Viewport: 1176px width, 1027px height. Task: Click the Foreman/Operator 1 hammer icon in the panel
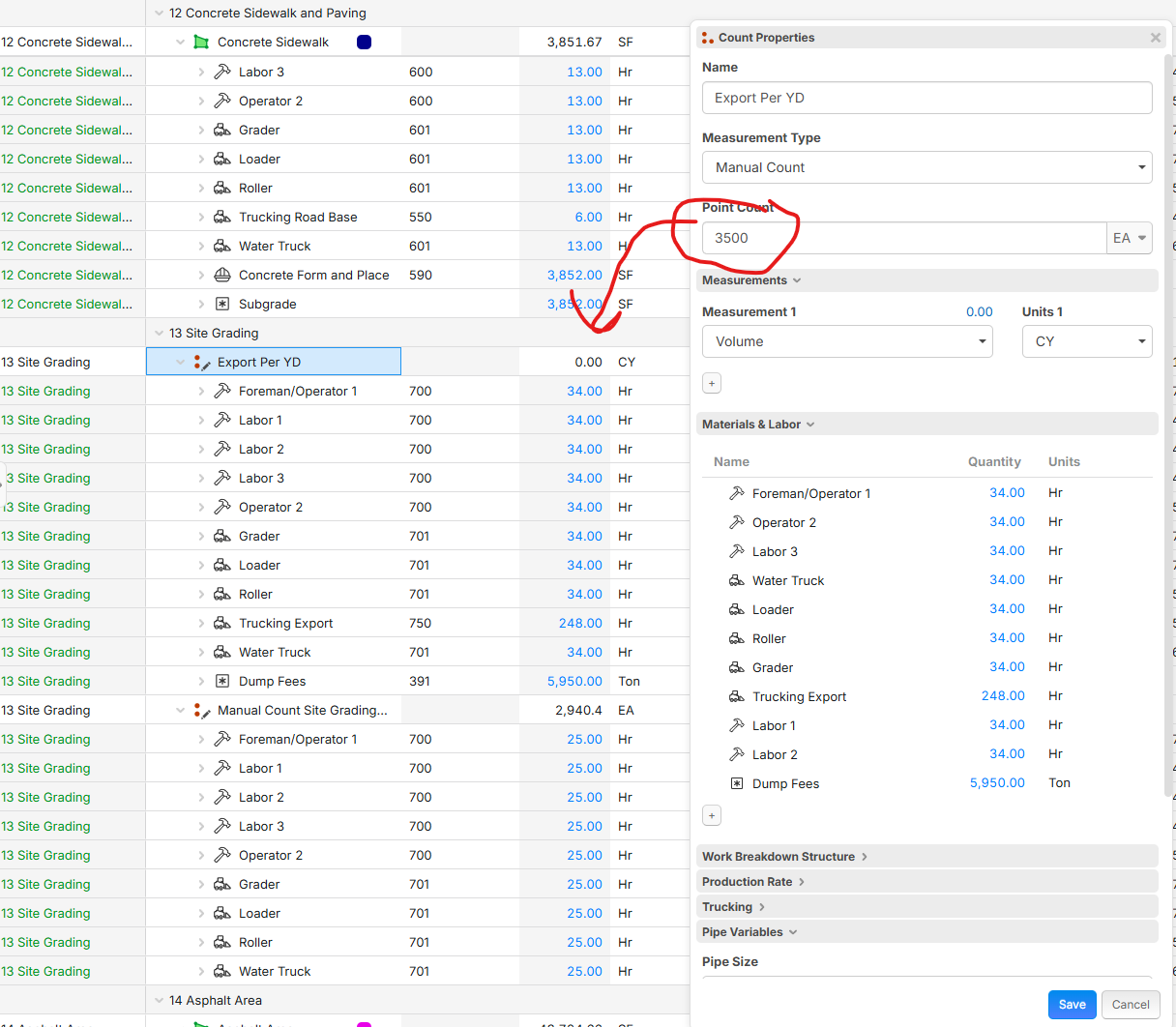[736, 493]
